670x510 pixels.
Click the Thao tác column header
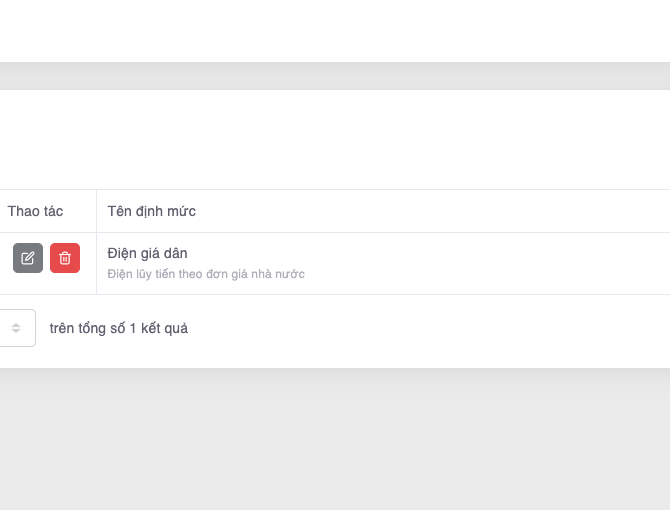pos(36,211)
